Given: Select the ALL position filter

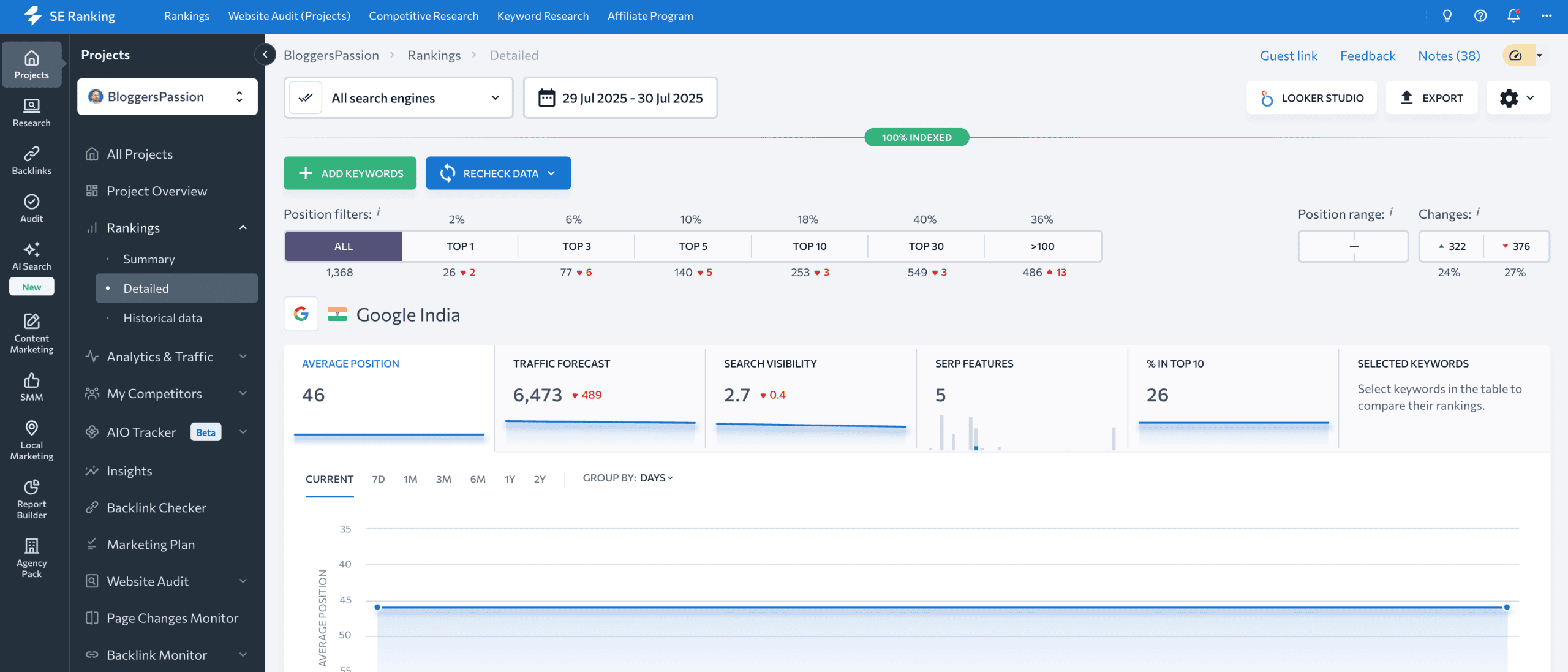Looking at the screenshot, I should (343, 246).
